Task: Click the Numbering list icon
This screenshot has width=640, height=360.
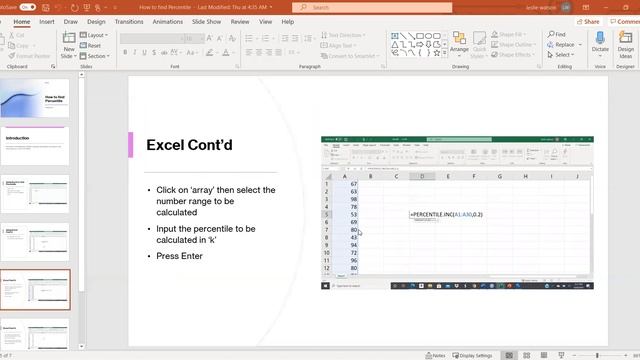Action: [266, 38]
